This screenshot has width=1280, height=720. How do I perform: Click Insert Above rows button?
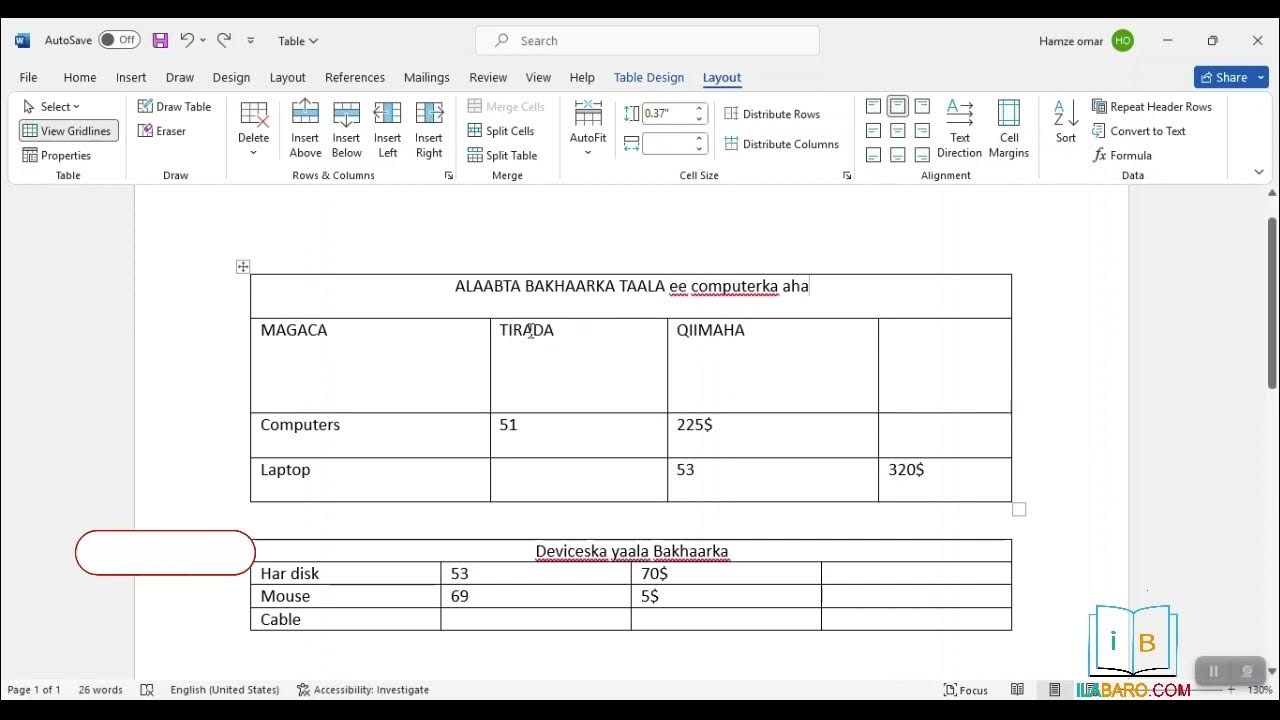tap(305, 130)
